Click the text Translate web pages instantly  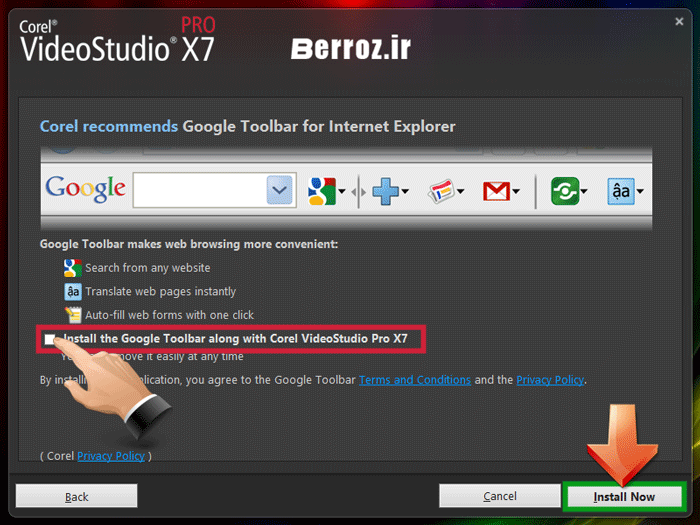click(x=161, y=292)
